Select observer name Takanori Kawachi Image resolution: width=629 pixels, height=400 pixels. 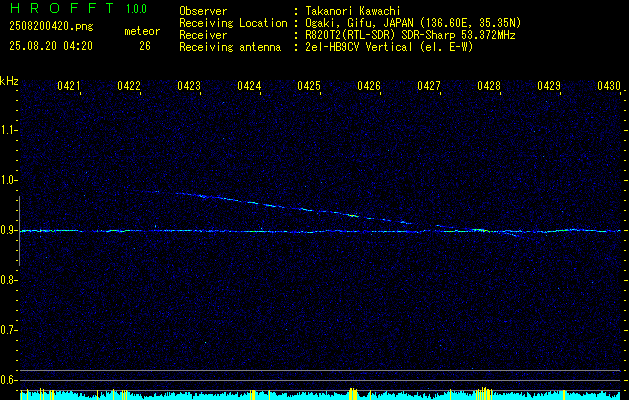[353, 11]
